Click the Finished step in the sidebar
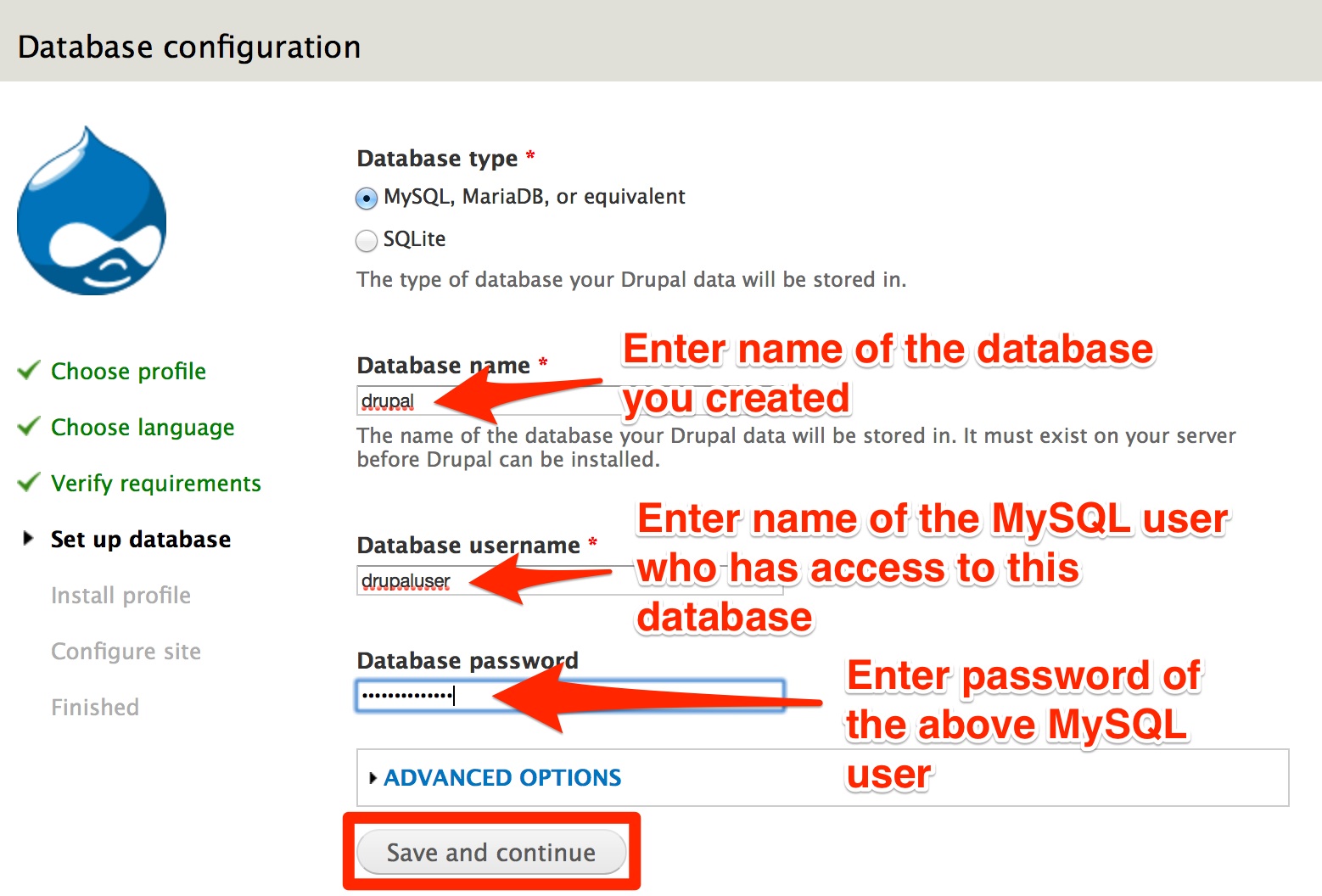1322x896 pixels. tap(94, 706)
